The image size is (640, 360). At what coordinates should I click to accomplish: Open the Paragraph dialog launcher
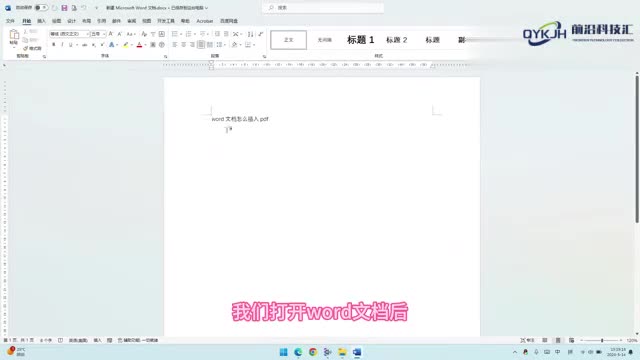click(264, 56)
